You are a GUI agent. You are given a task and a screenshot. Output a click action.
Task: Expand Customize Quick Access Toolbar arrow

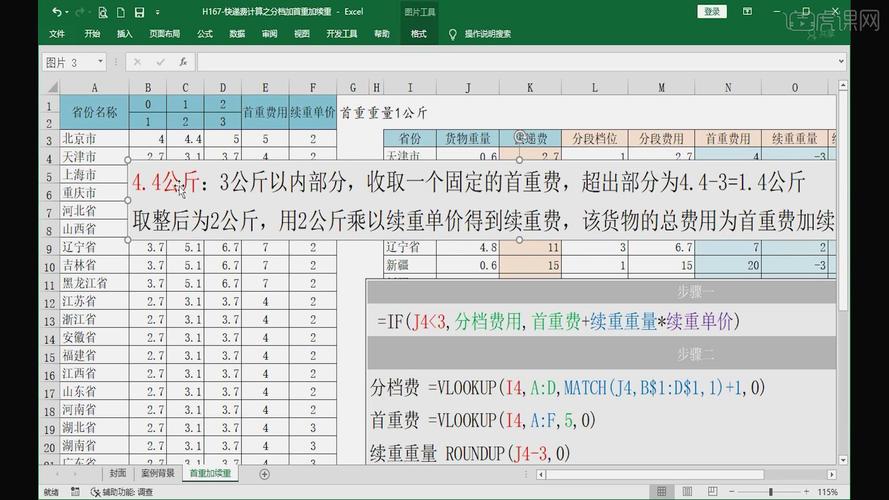pyautogui.click(x=157, y=12)
